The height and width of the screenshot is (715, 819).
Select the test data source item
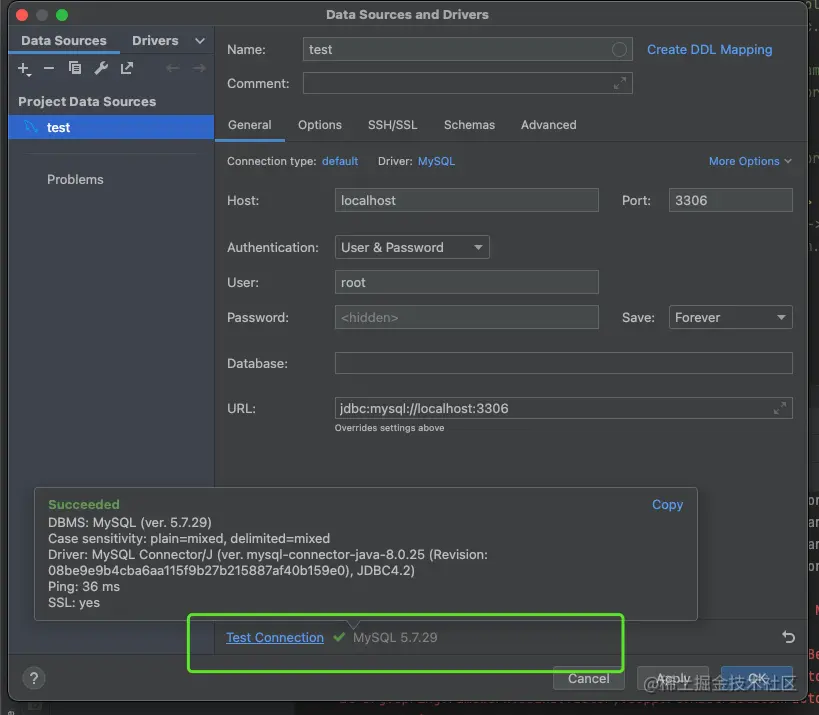(x=111, y=127)
